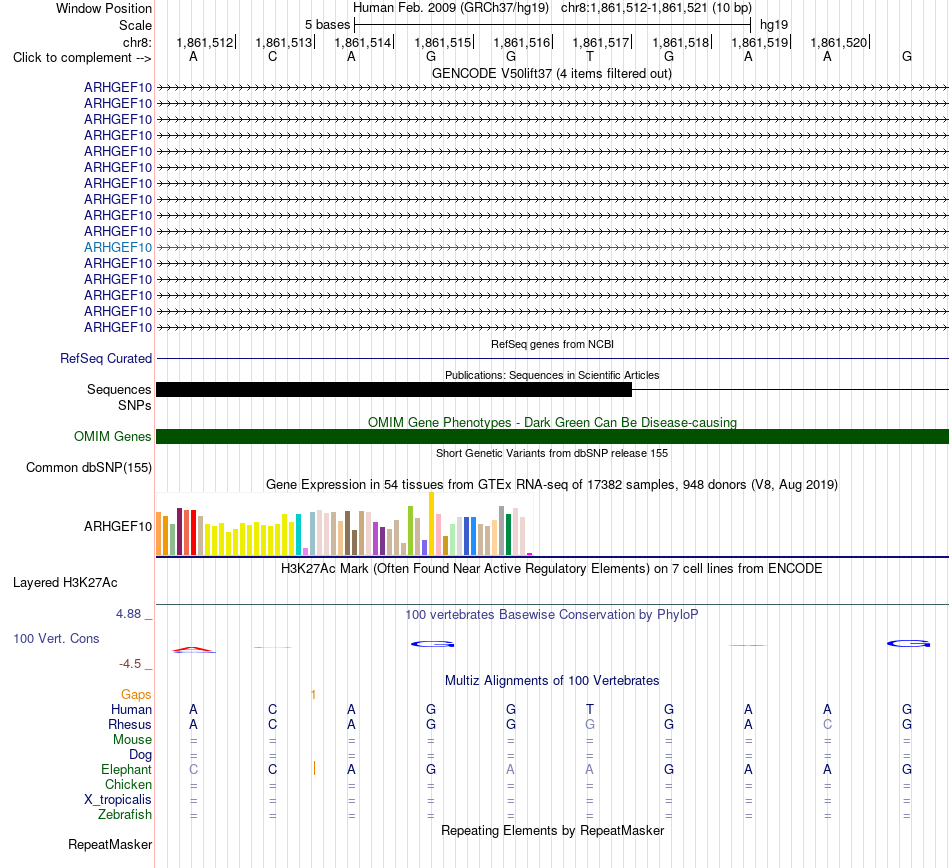Image resolution: width=950 pixels, height=868 pixels.
Task: Click the 'Elephant' alignment row label
Action: pos(126,769)
